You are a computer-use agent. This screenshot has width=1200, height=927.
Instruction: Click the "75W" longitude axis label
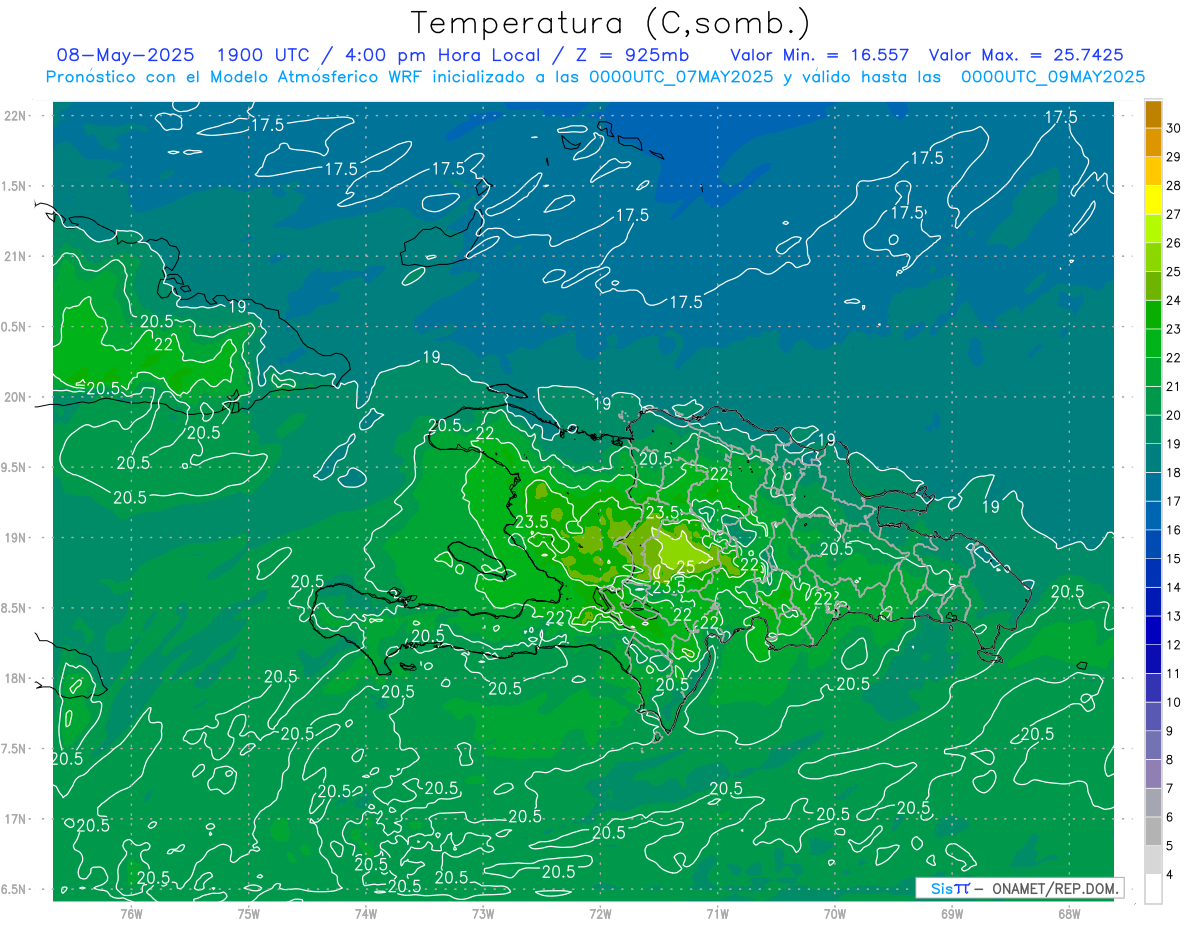249,914
